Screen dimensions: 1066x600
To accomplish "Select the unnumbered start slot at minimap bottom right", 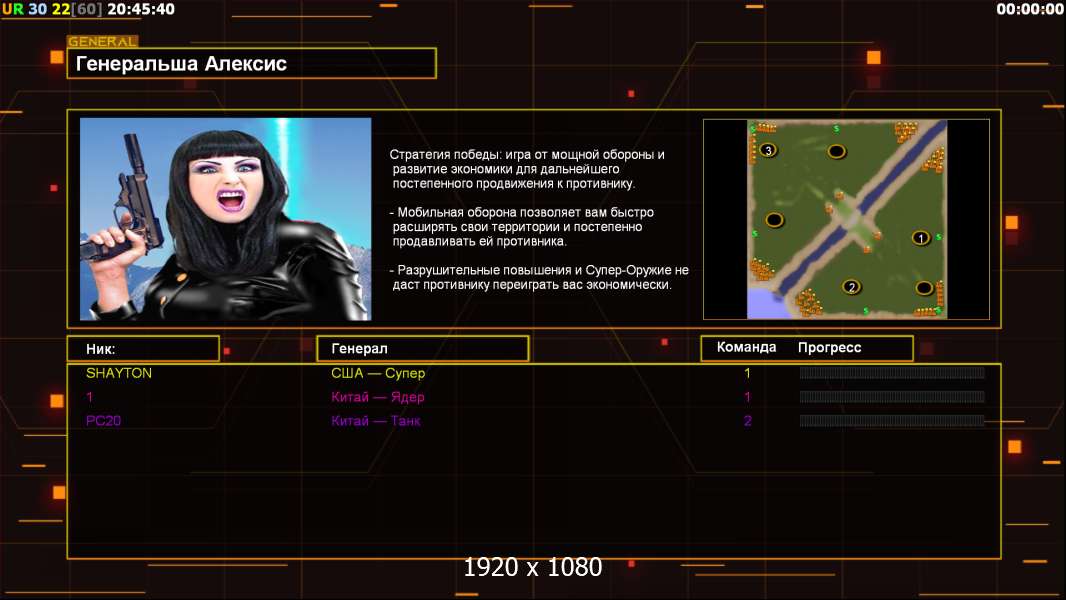I will click(x=924, y=288).
